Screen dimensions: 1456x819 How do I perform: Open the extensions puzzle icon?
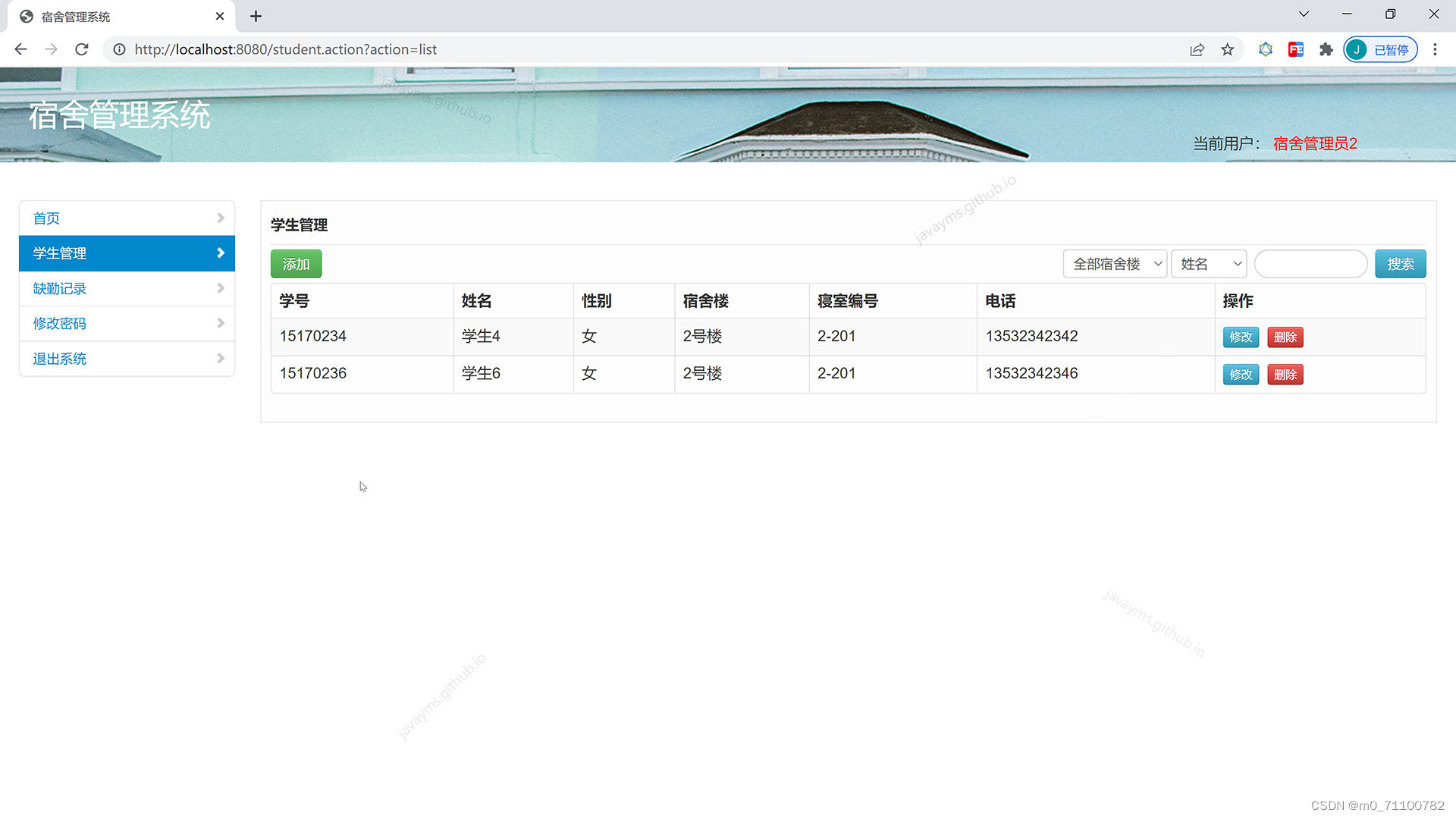(x=1326, y=49)
